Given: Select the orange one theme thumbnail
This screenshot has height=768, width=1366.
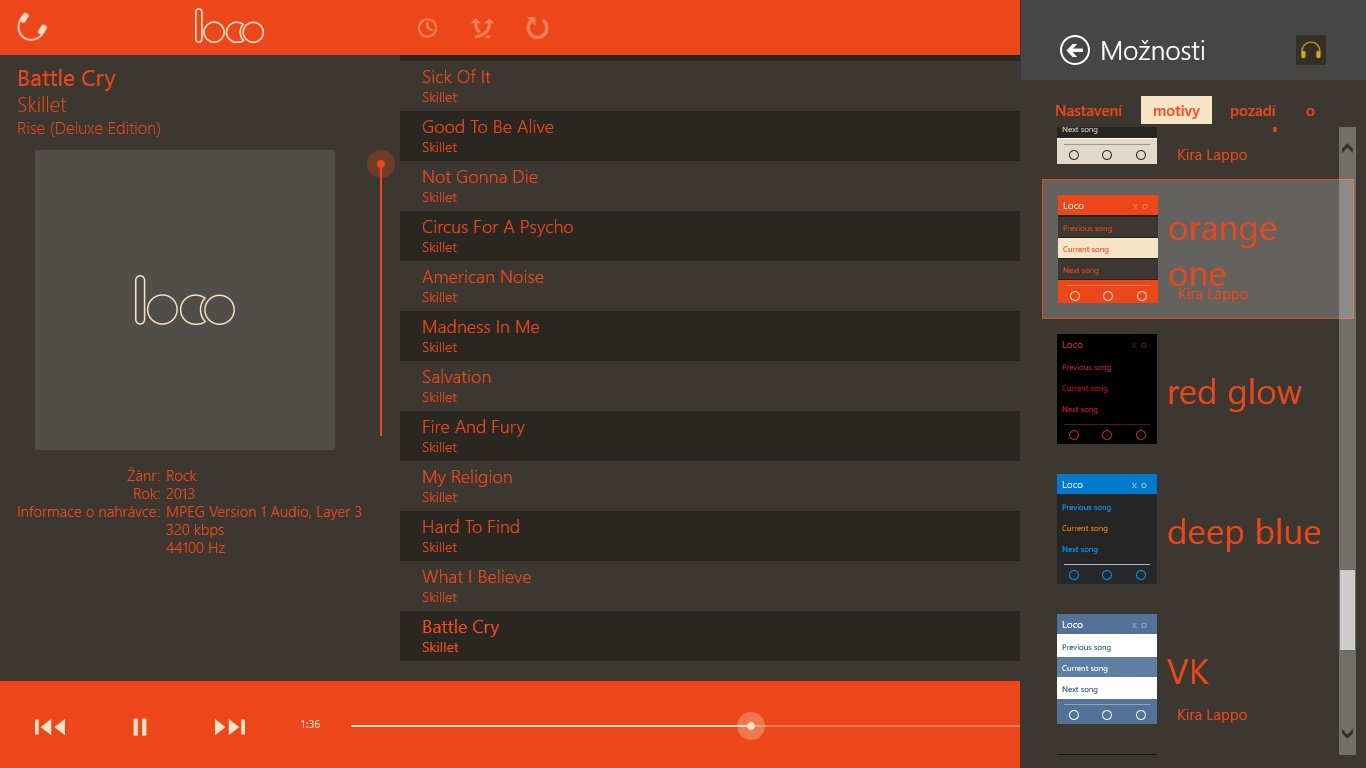Looking at the screenshot, I should pos(1108,249).
